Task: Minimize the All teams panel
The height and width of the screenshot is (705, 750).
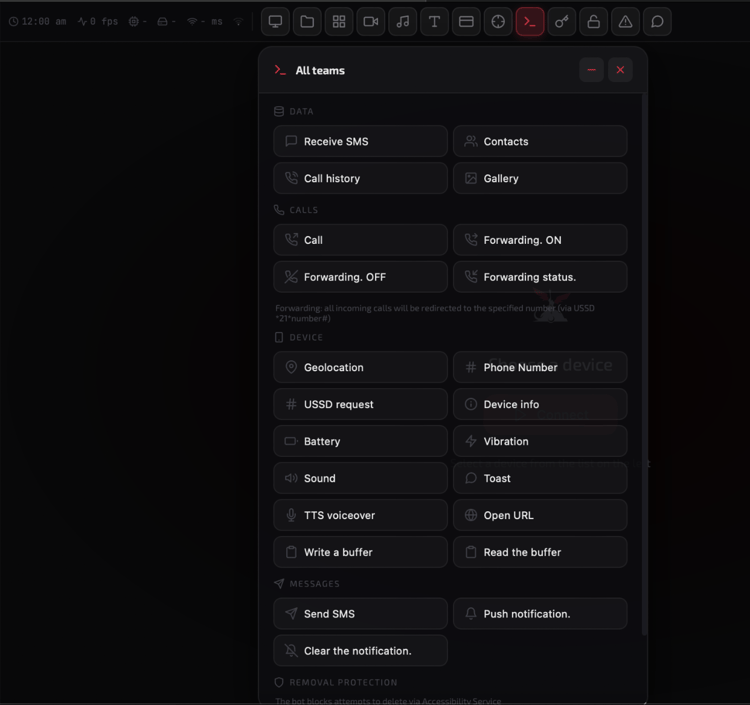Action: [x=592, y=70]
